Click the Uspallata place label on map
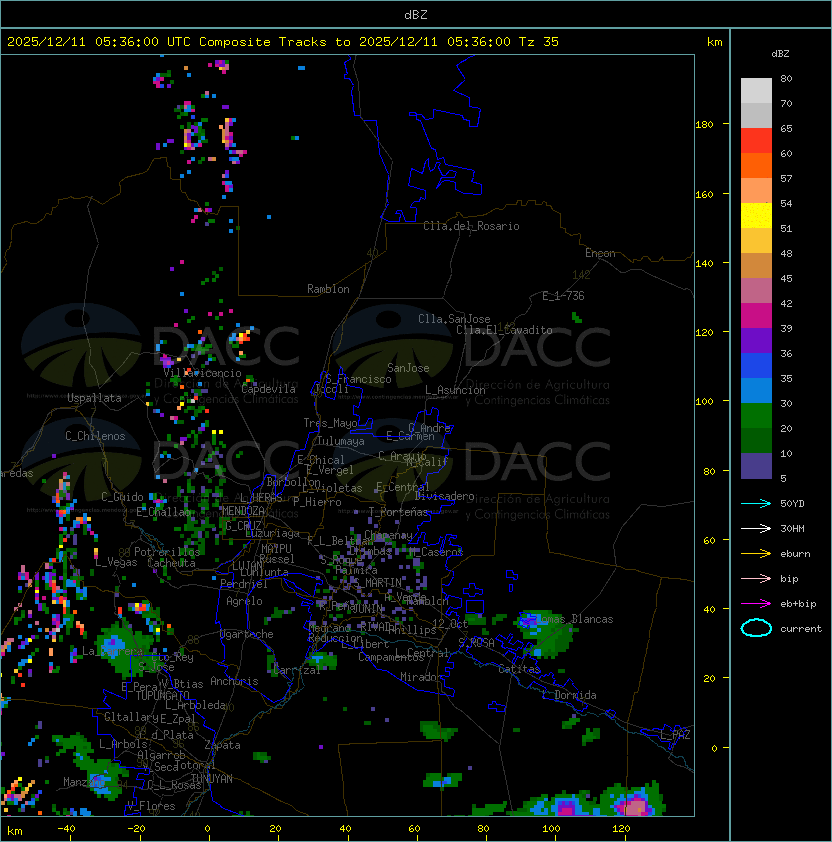Viewport: 832px width, 842px height. (94, 398)
